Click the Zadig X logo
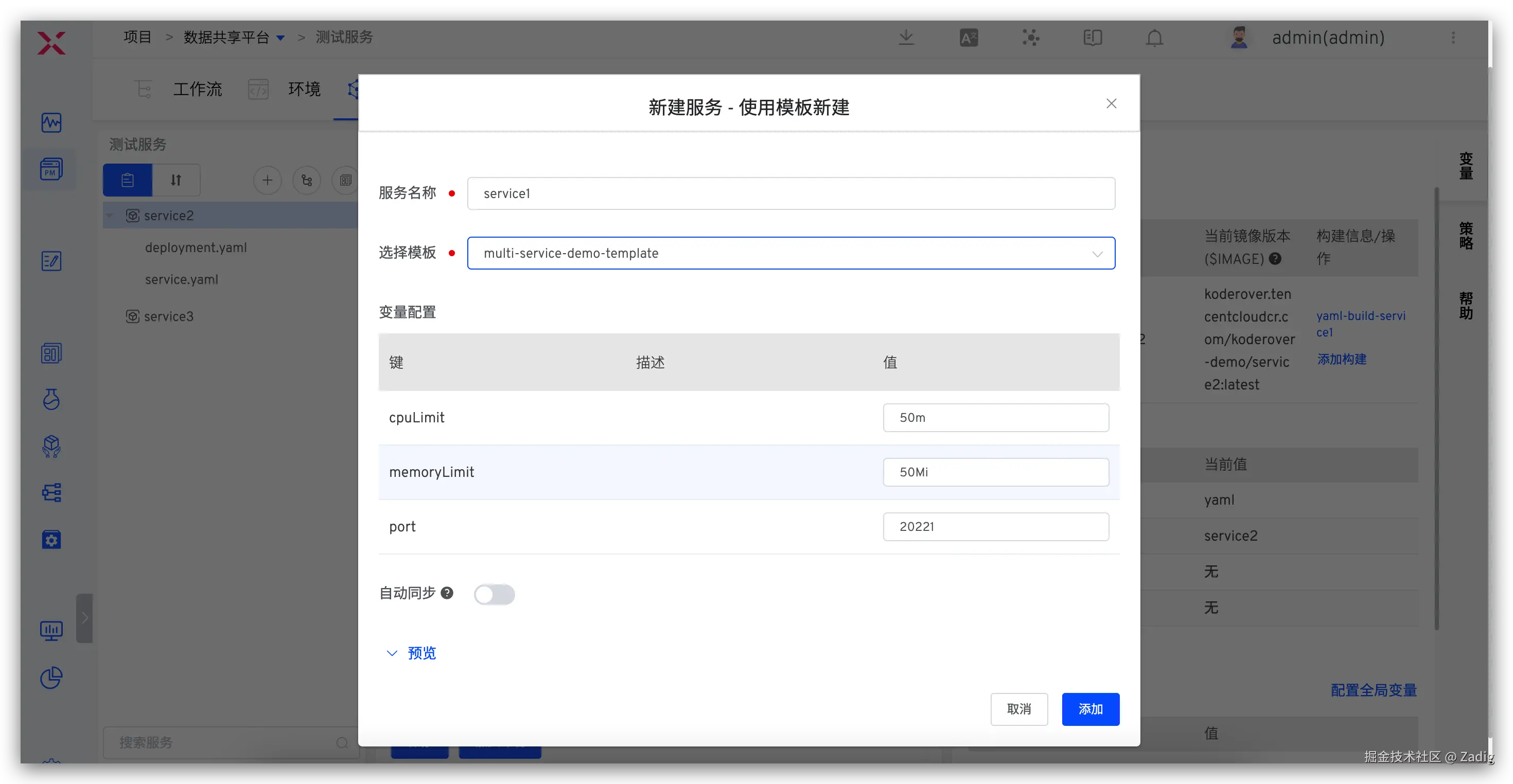1513x784 pixels. click(x=51, y=43)
